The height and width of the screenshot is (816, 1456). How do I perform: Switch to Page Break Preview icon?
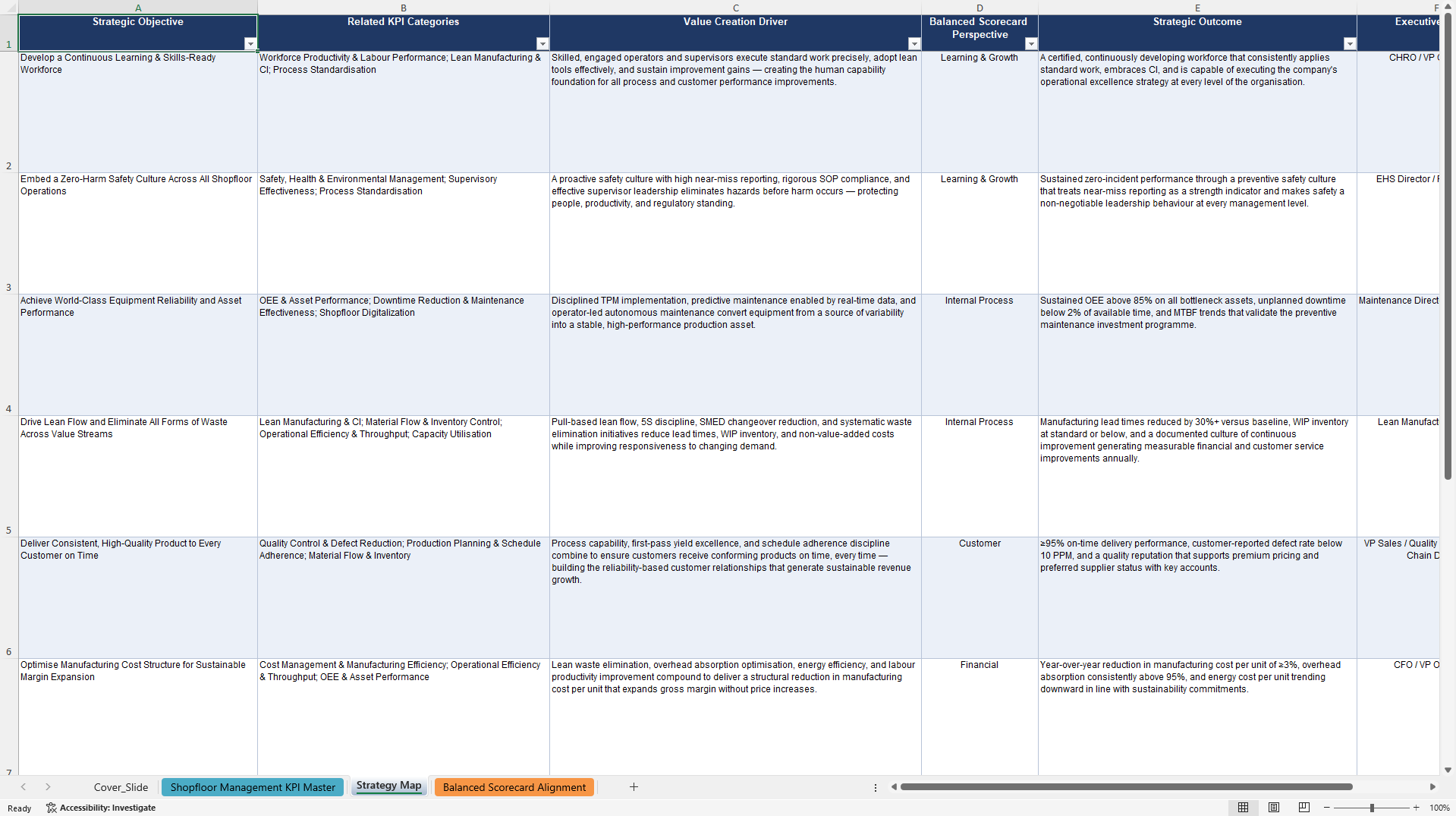click(x=1304, y=808)
